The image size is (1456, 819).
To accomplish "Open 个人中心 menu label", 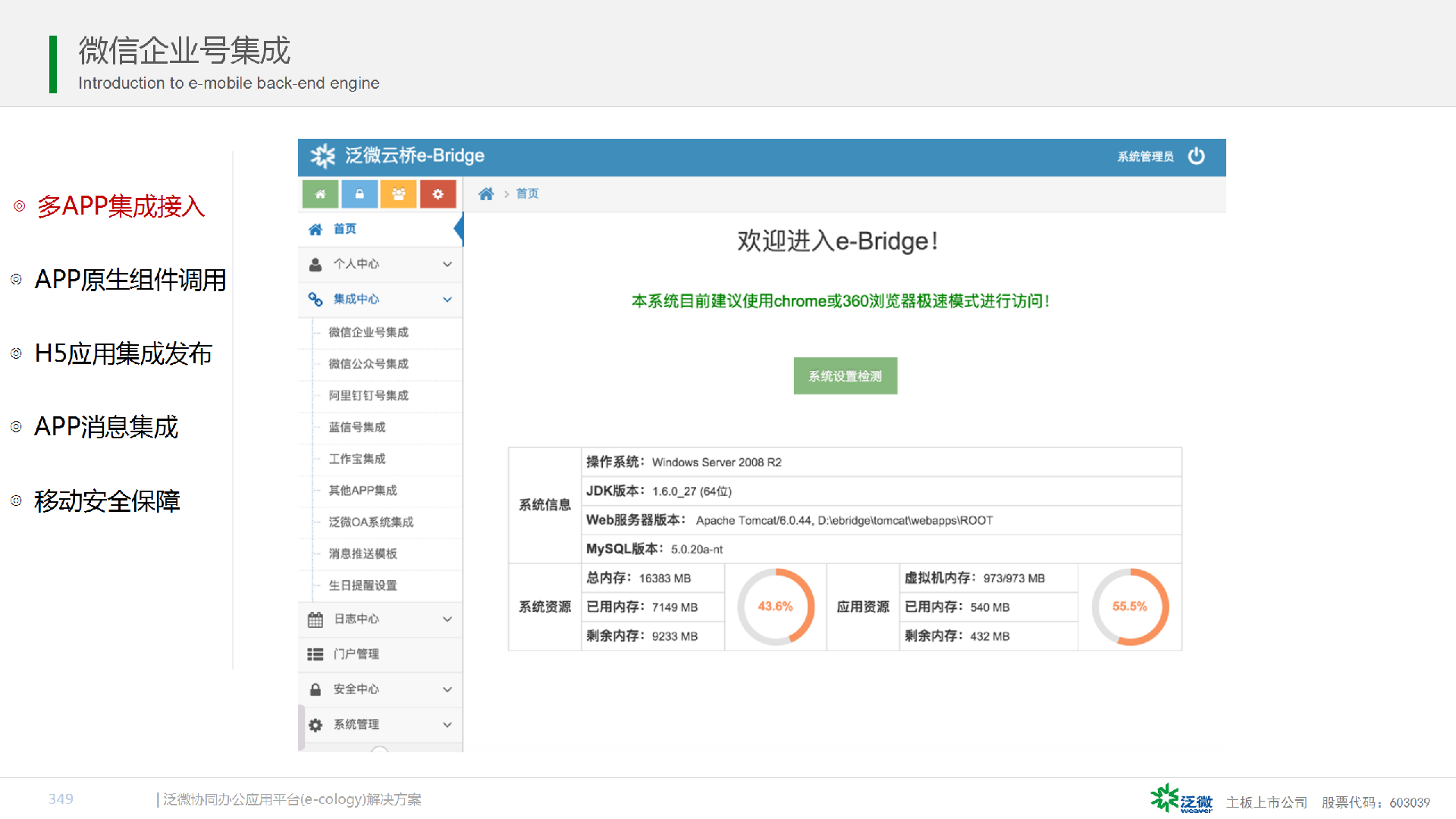I will 356,264.
